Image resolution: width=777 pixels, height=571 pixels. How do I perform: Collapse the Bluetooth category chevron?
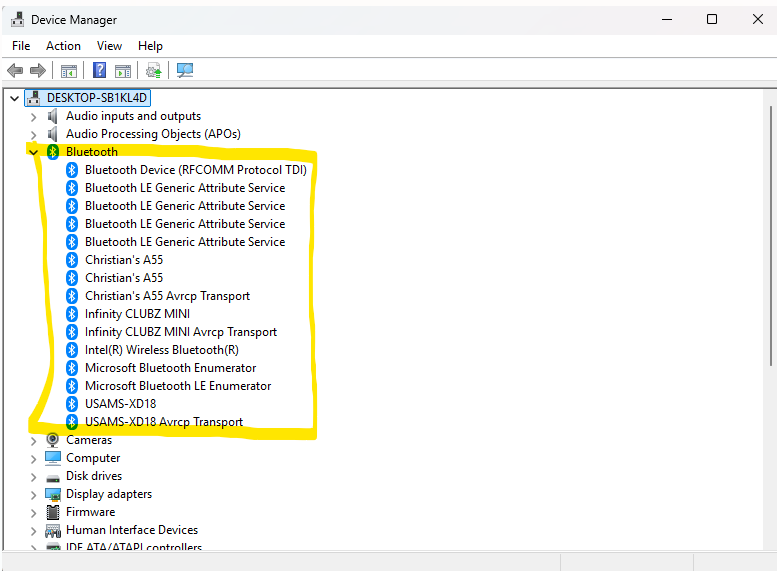(33, 152)
